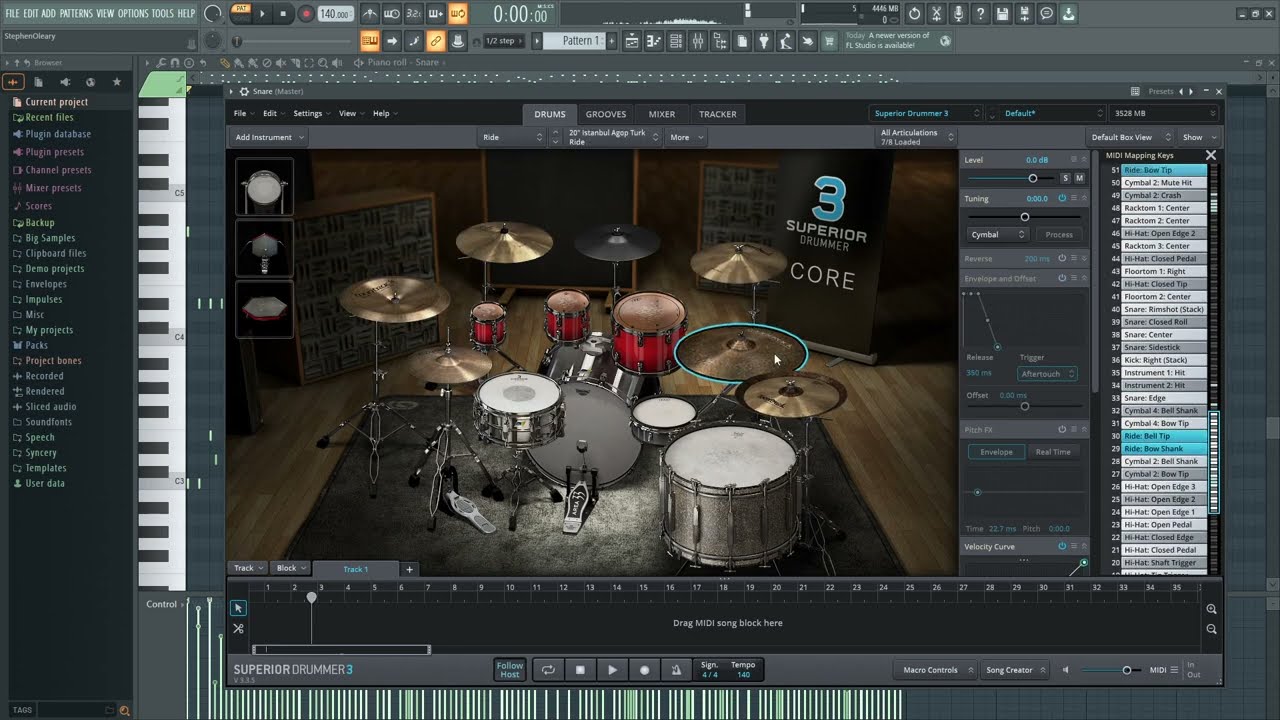Open the FL Studio help question-mark icon
The width and height of the screenshot is (1280, 720).
click(981, 14)
